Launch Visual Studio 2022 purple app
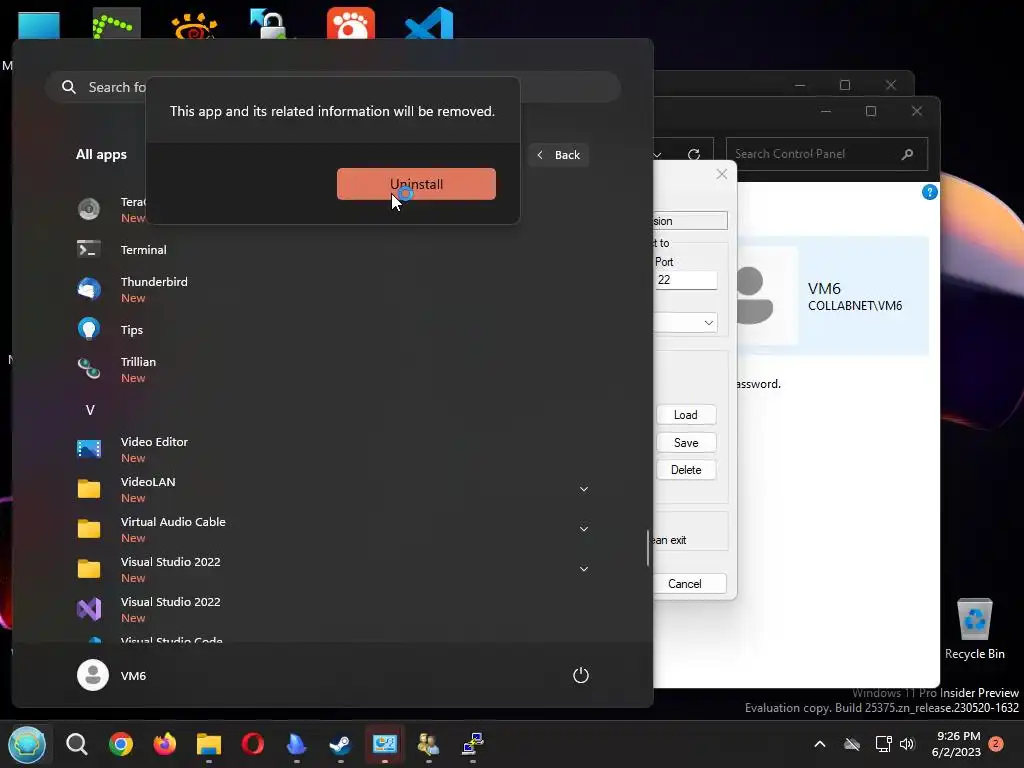Viewport: 1024px width, 768px height. click(89, 609)
